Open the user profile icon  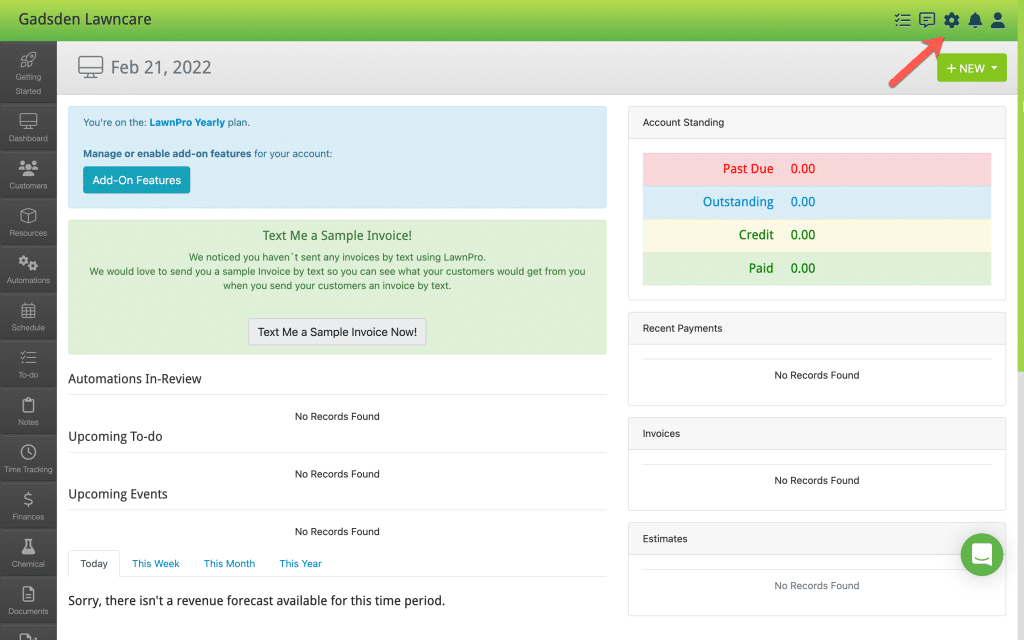tap(998, 20)
